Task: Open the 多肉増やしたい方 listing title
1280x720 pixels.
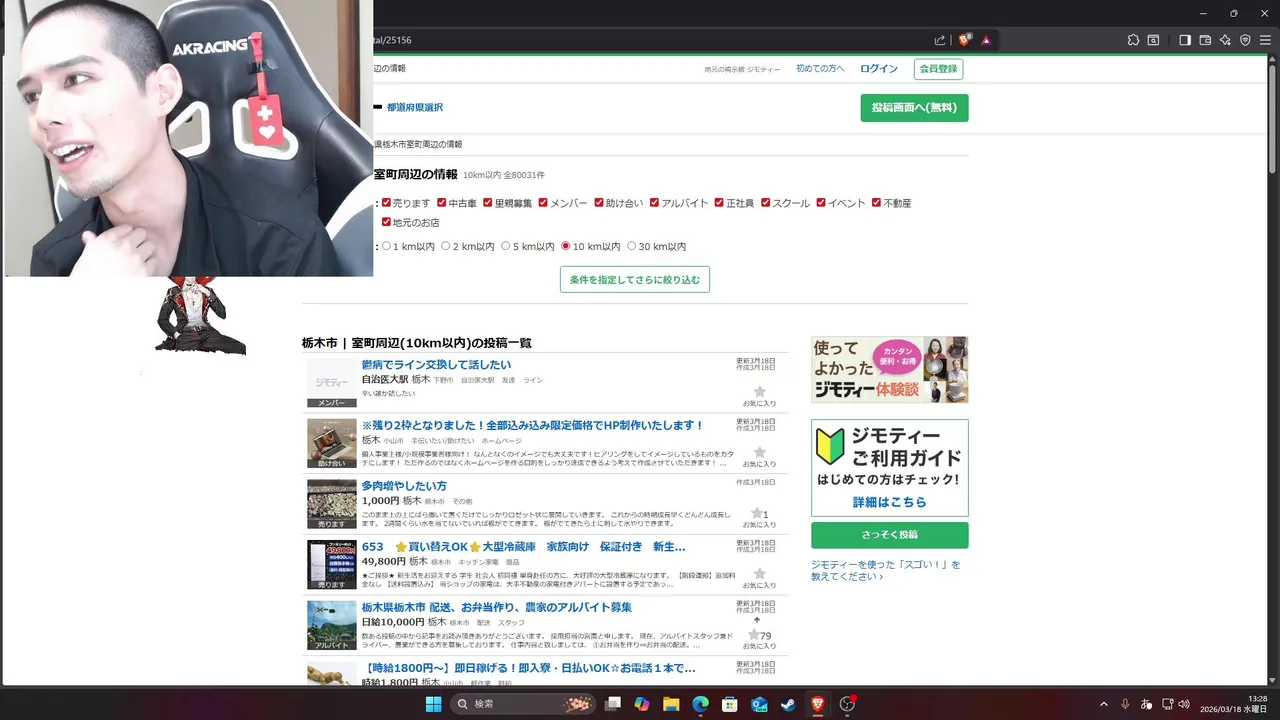Action: [404, 486]
